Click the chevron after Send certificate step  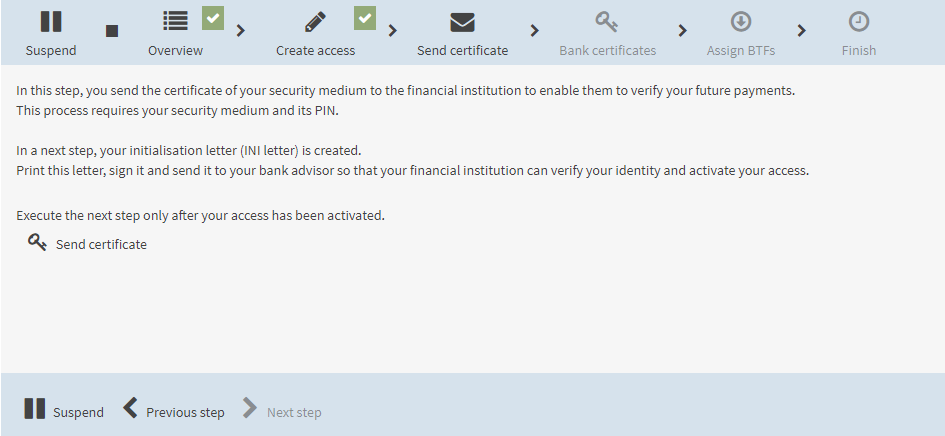535,30
